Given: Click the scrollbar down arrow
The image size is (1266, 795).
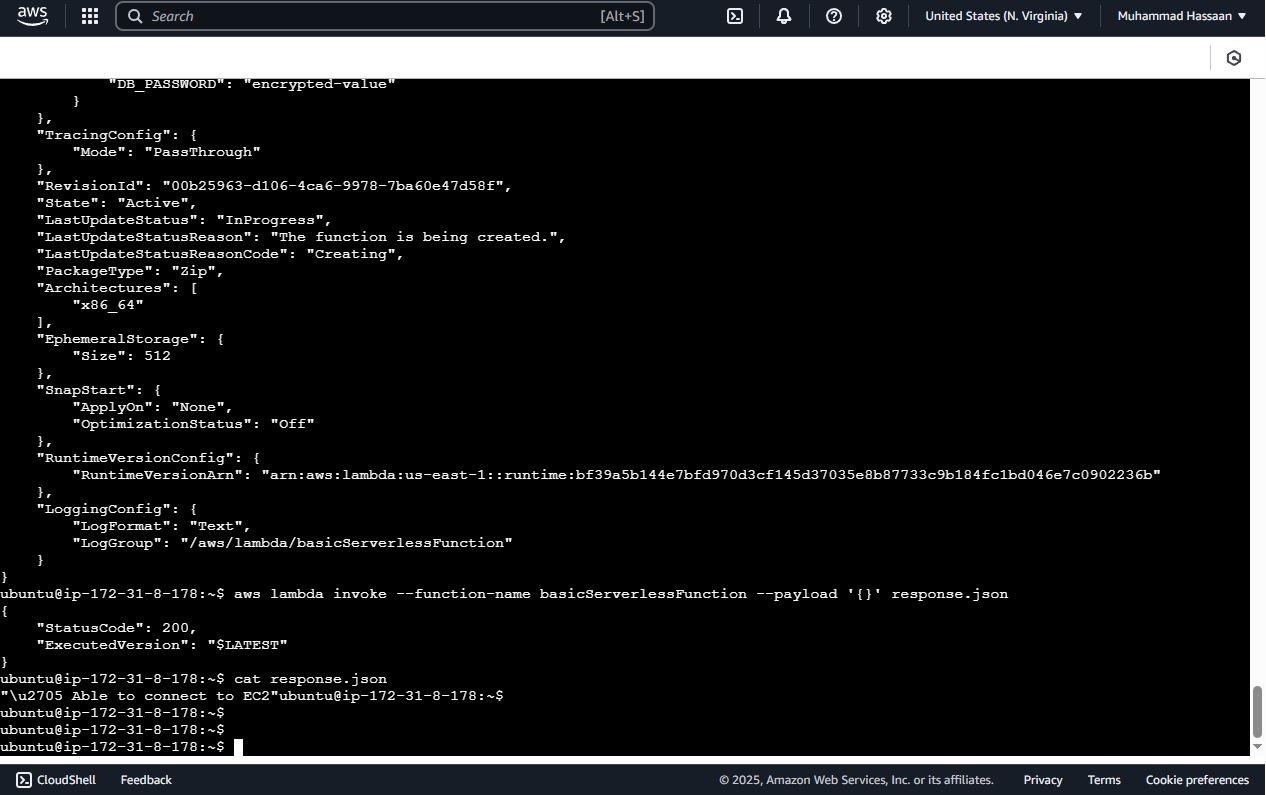Looking at the screenshot, I should click(x=1258, y=747).
